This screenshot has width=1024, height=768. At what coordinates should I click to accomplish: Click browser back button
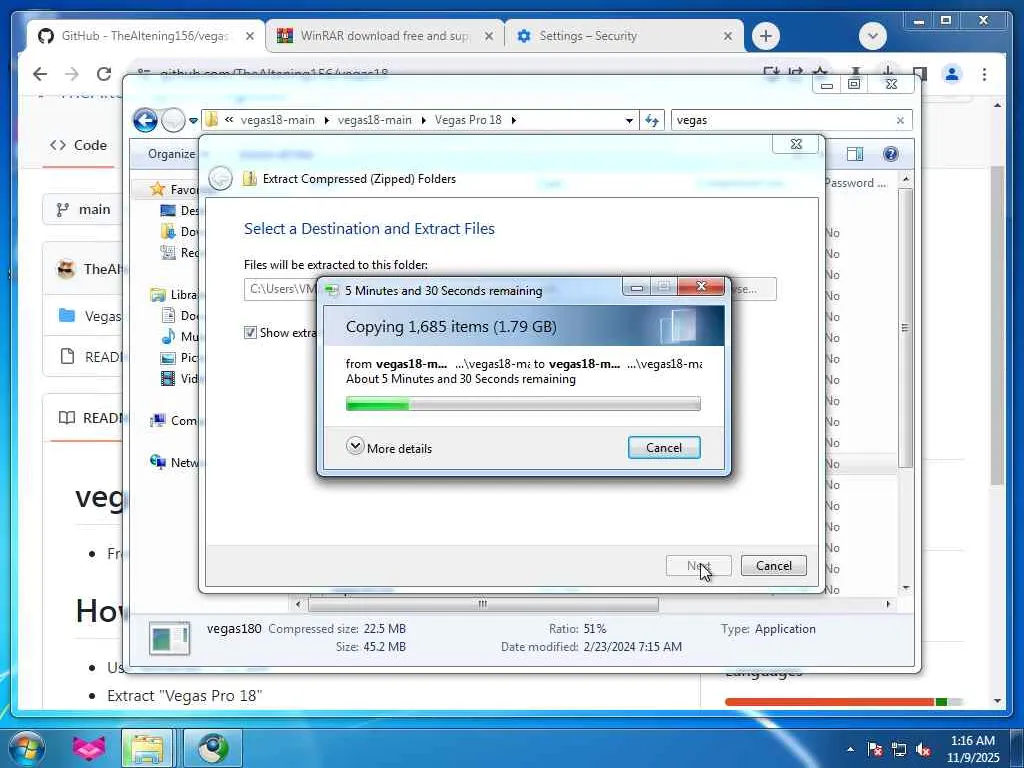[40, 74]
